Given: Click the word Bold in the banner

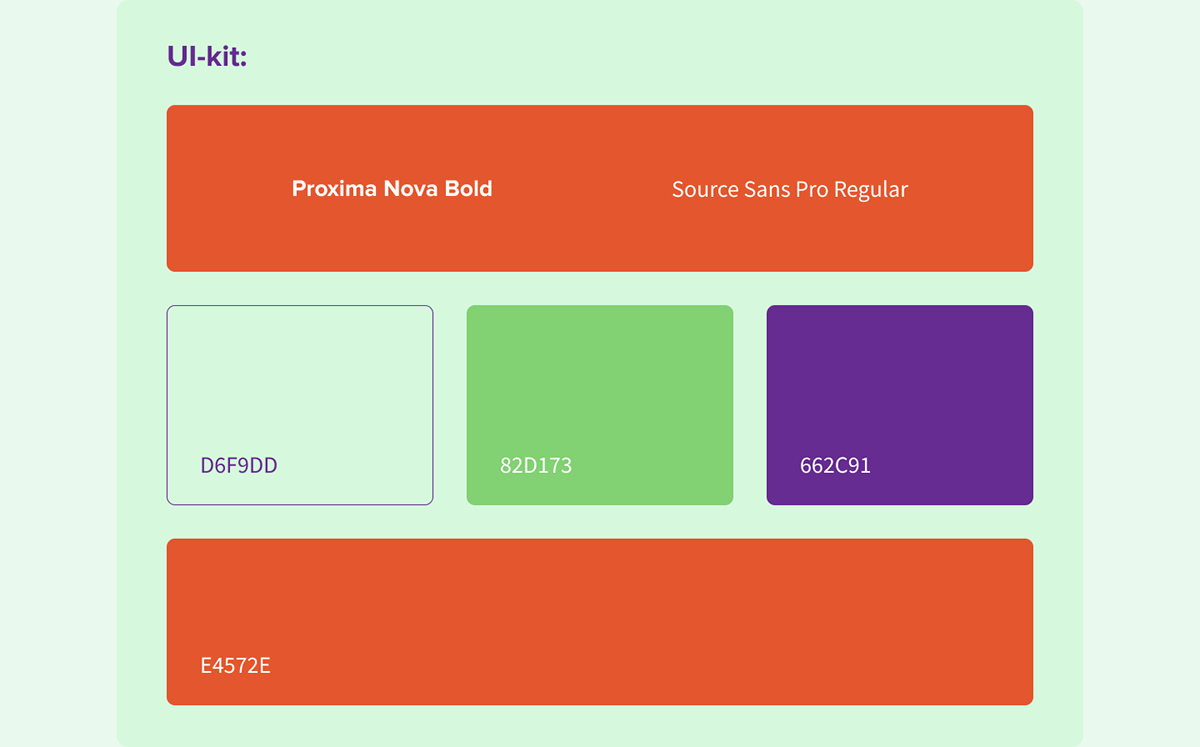Looking at the screenshot, I should point(468,188).
